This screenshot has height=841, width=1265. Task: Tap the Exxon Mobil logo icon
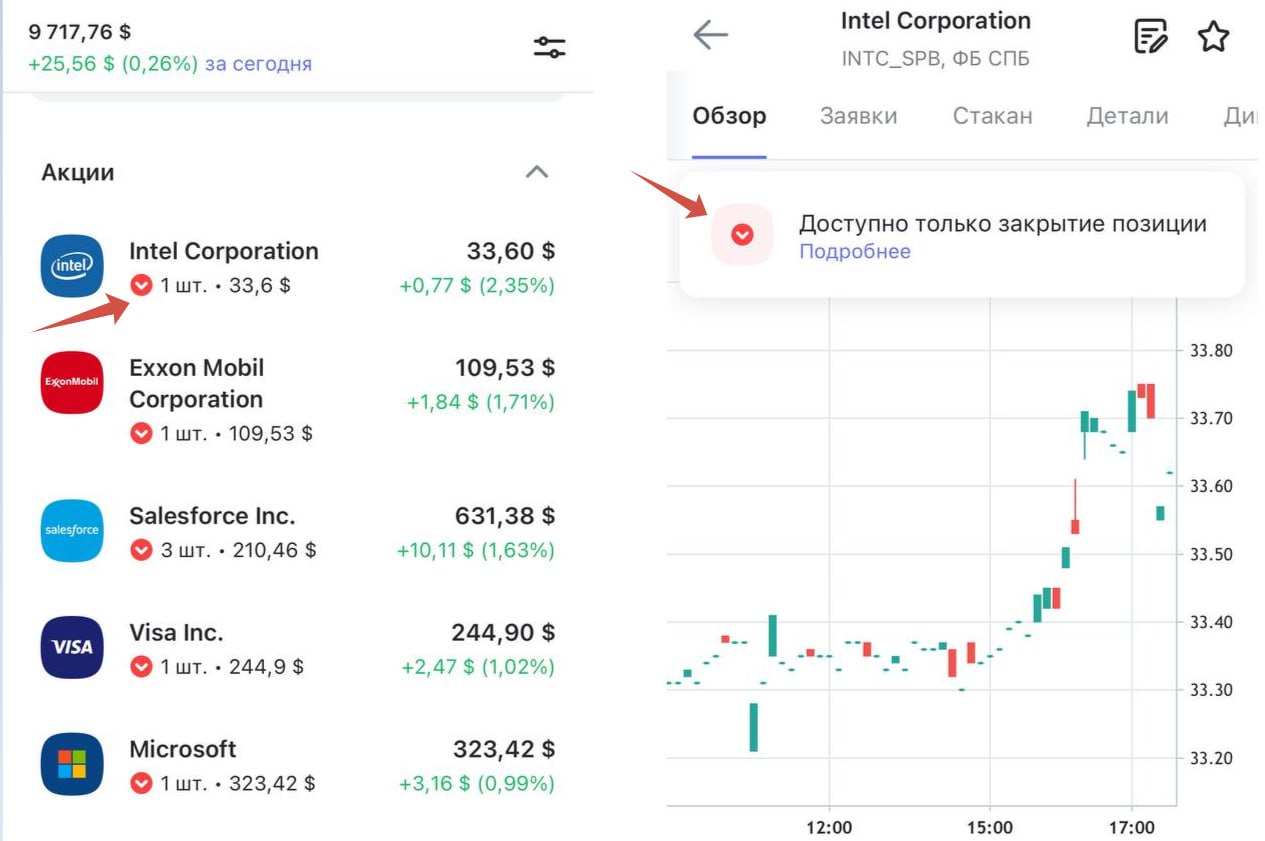[x=72, y=382]
